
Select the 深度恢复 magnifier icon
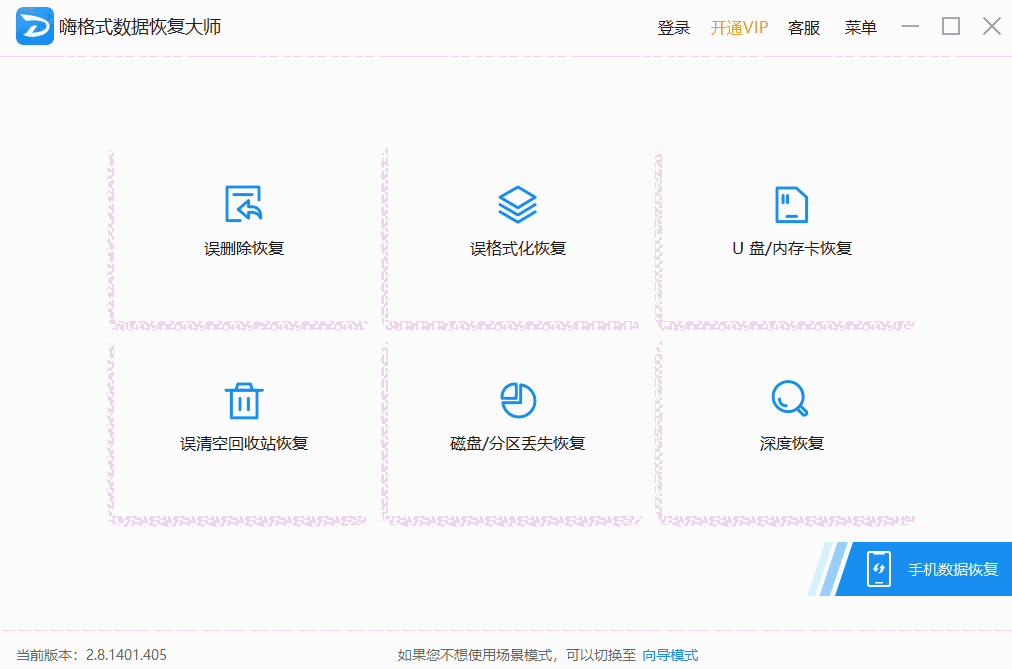(789, 398)
